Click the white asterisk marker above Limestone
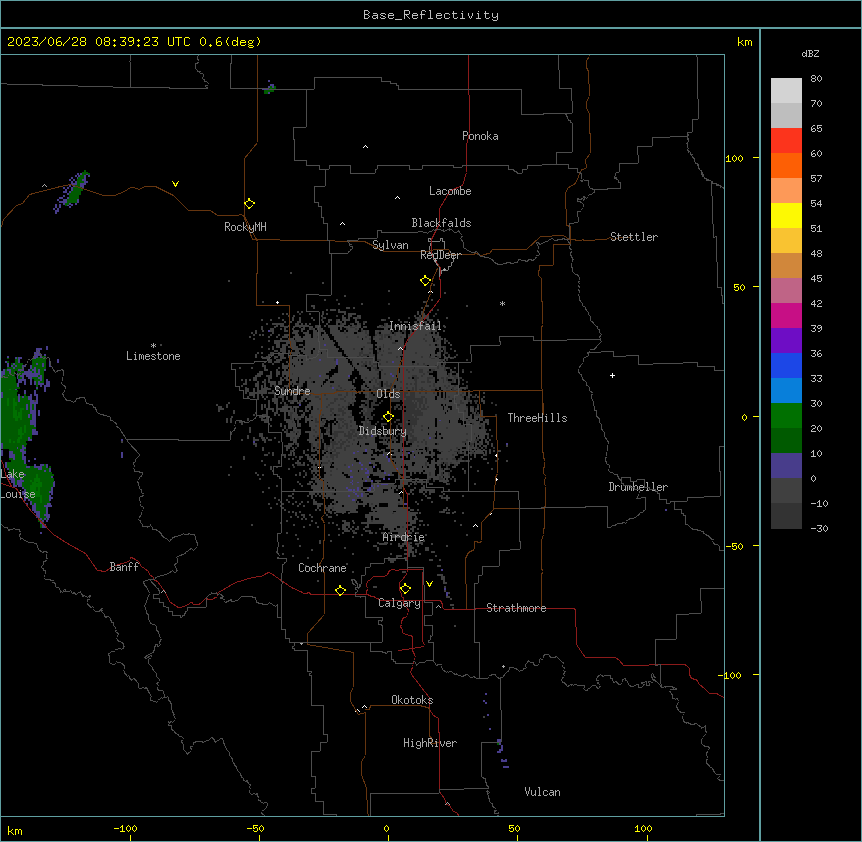Screen dimensions: 862x842 (x=153, y=345)
